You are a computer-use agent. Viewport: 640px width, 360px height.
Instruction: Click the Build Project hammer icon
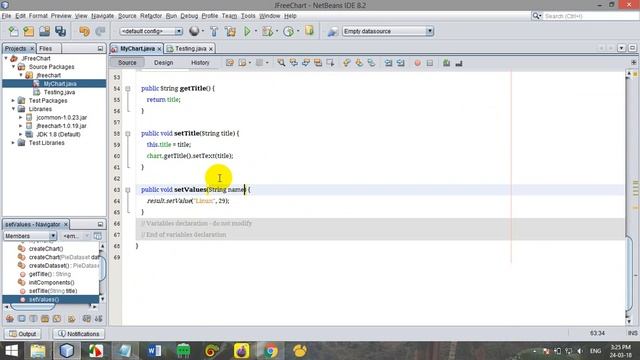pos(214,31)
